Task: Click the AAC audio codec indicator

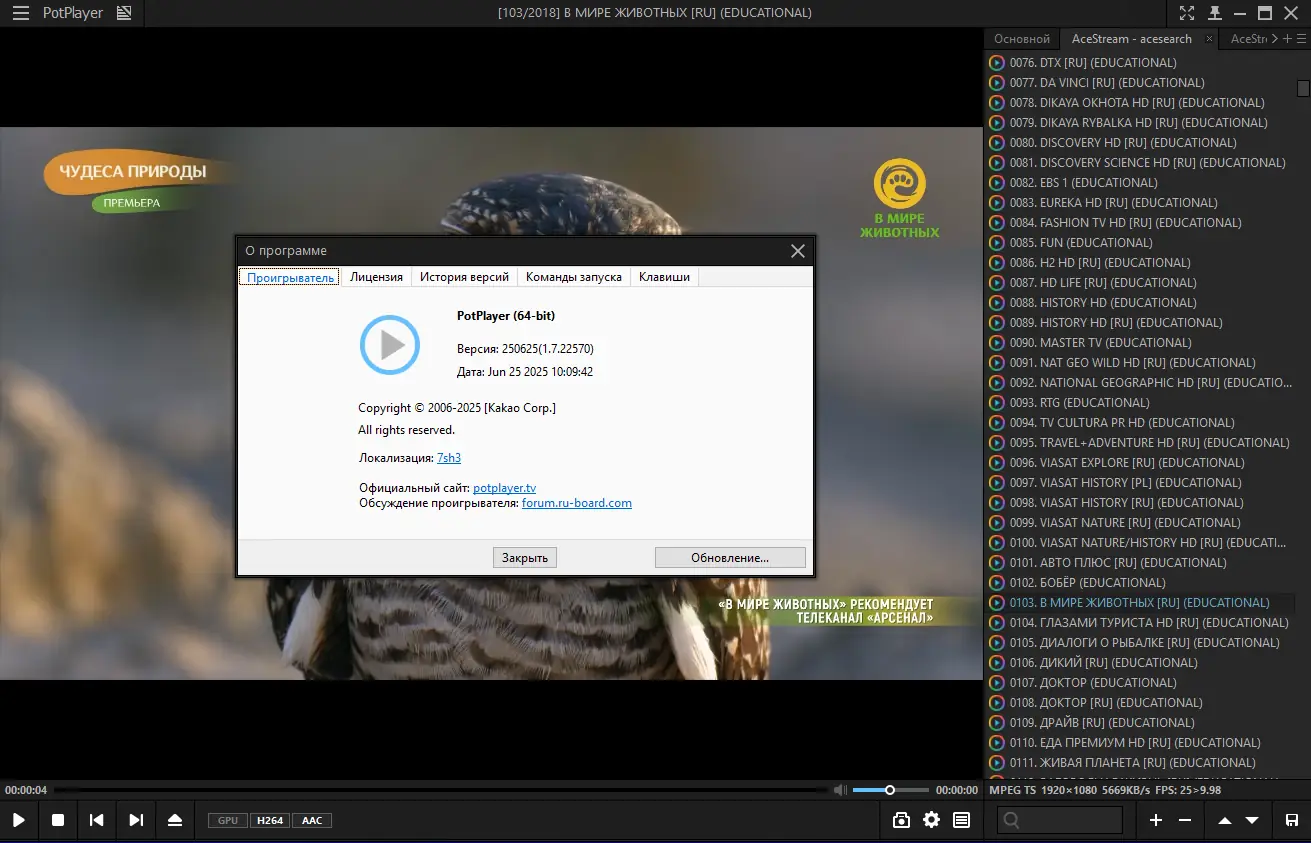Action: pos(312,820)
